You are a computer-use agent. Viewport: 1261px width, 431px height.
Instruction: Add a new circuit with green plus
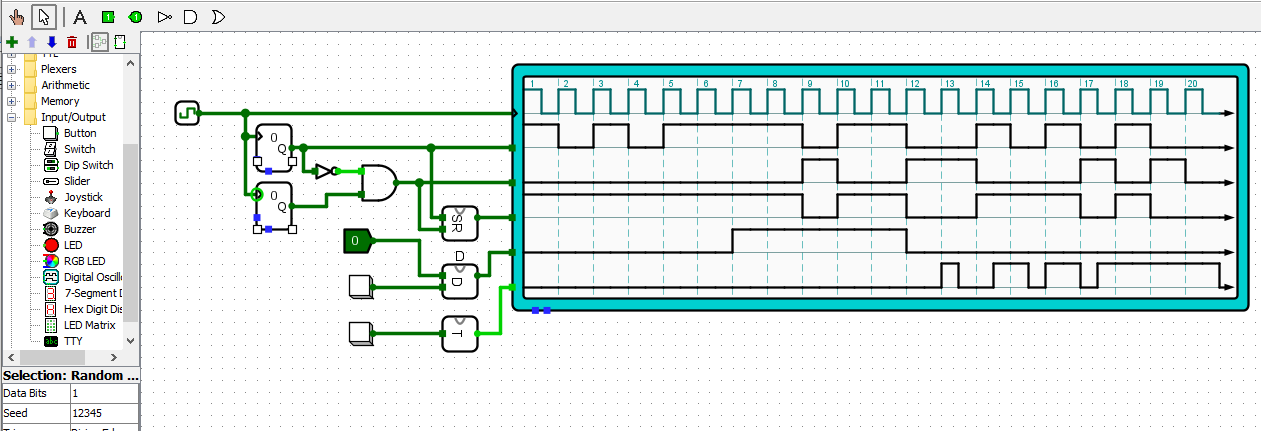[12, 42]
